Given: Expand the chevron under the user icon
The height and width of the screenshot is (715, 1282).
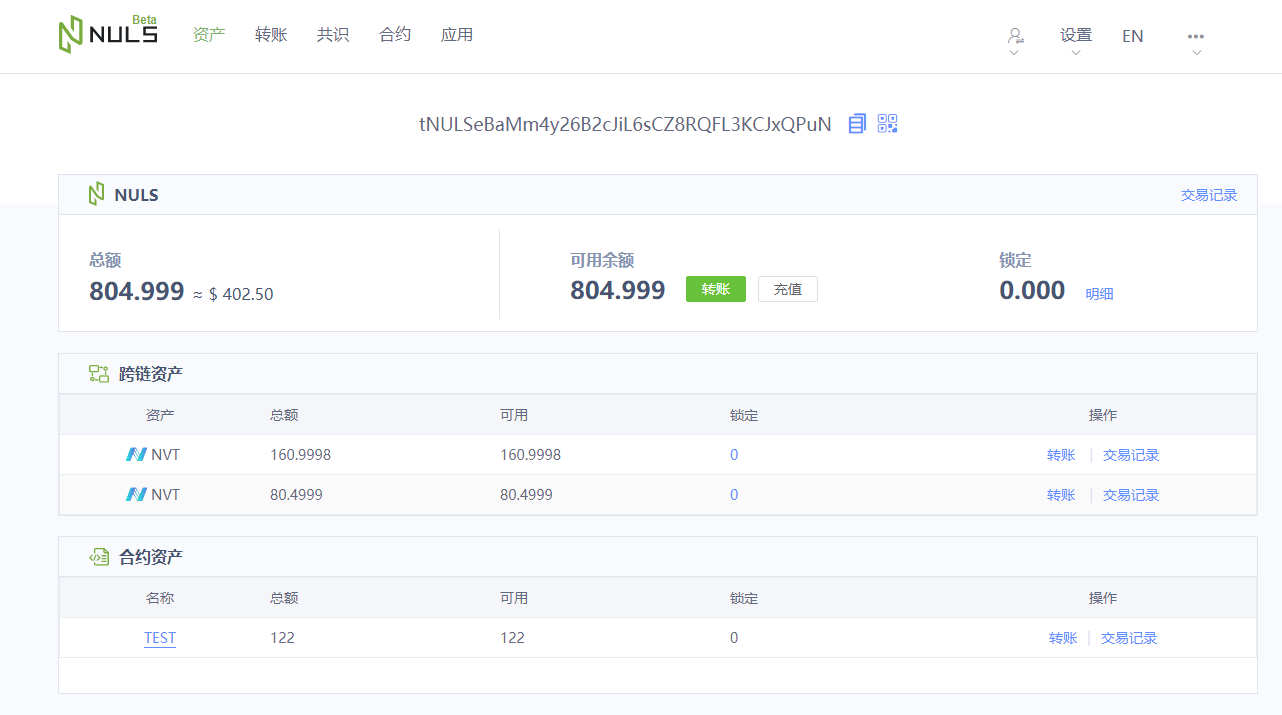Looking at the screenshot, I should coord(1014,53).
